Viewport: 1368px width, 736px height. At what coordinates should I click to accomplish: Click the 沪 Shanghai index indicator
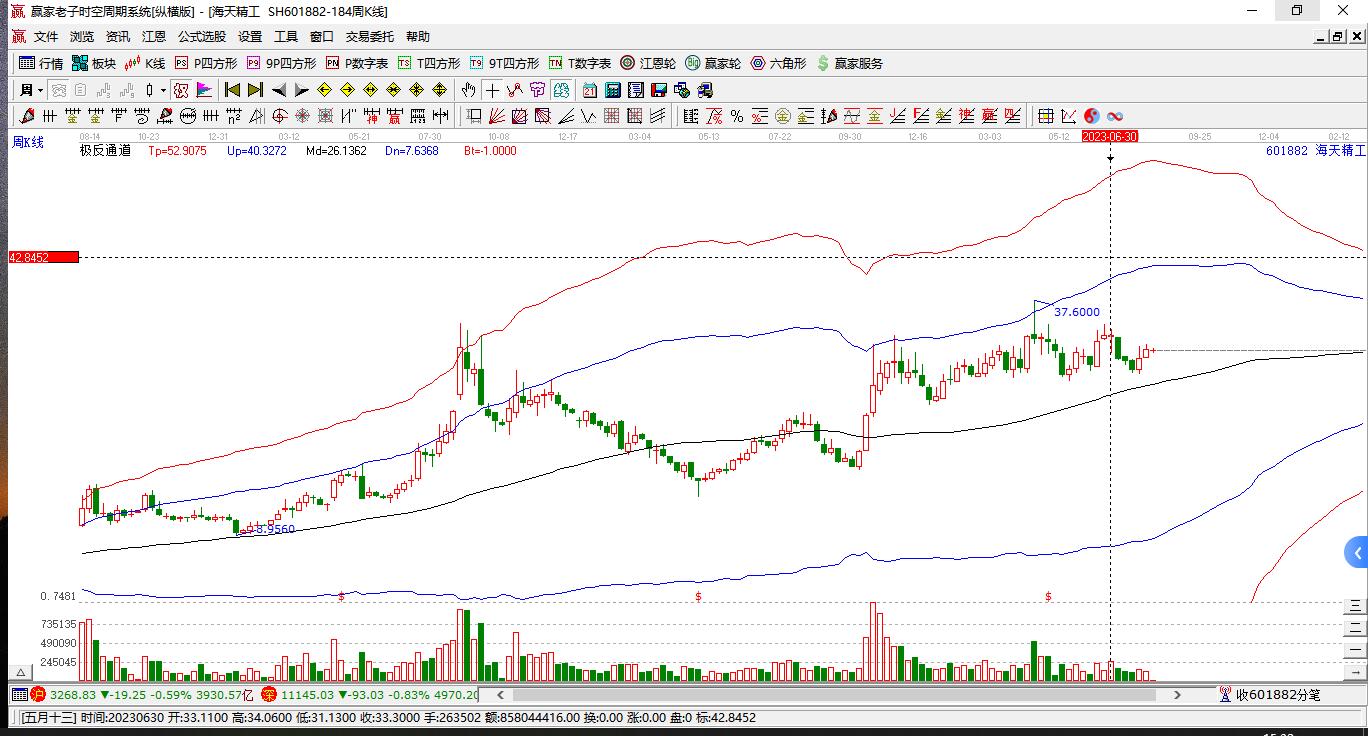coord(38,695)
